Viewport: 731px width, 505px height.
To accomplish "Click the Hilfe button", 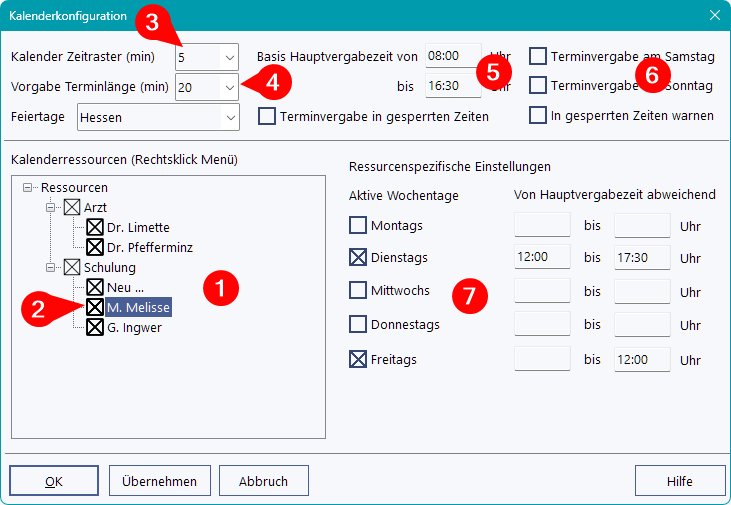I will point(679,481).
